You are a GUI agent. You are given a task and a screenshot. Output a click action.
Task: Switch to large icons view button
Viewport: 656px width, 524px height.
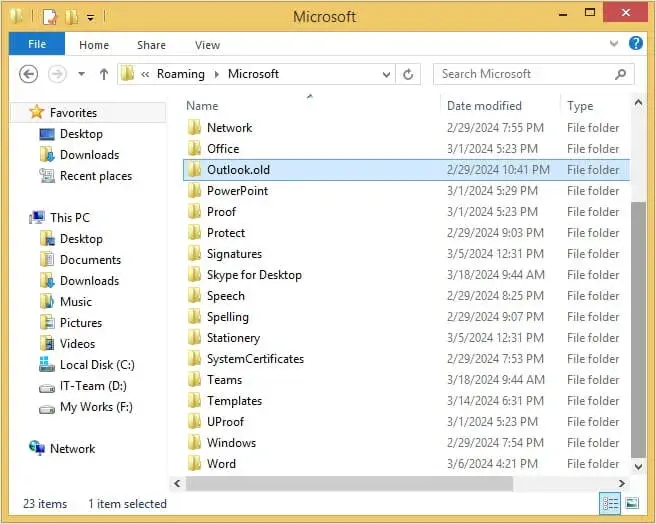click(x=632, y=503)
